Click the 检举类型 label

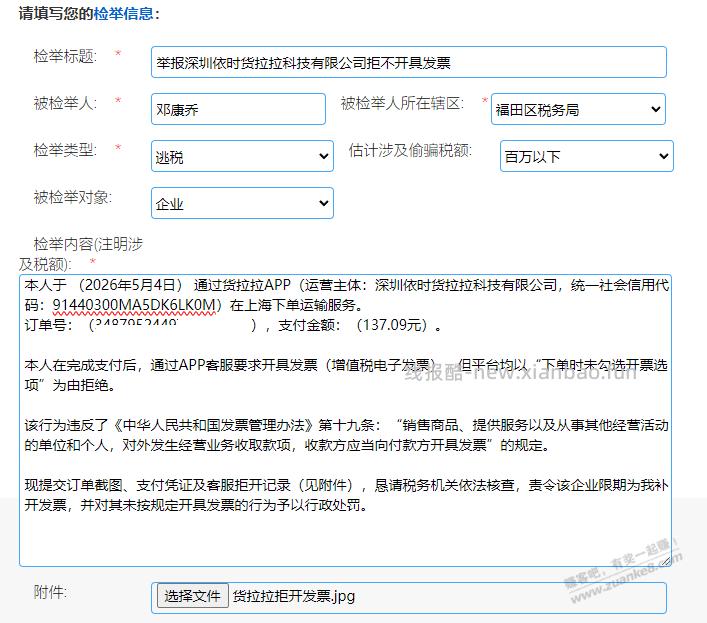click(x=65, y=150)
